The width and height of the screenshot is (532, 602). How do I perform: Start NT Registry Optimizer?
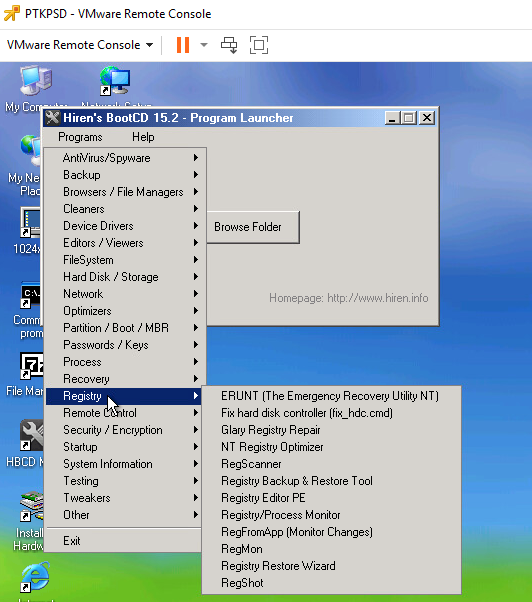coord(331,447)
